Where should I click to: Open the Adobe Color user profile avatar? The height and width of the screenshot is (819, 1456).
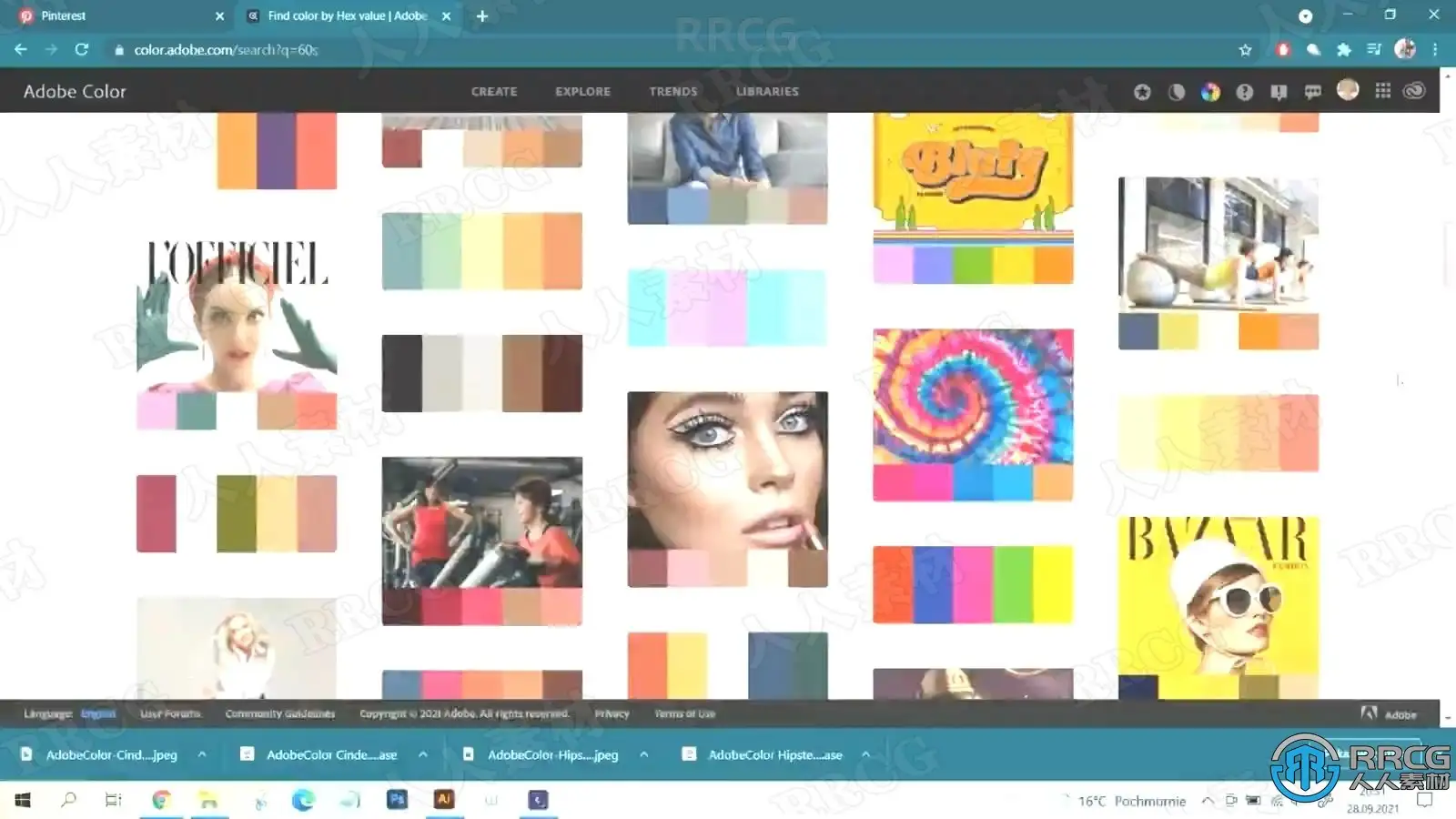(x=1348, y=89)
